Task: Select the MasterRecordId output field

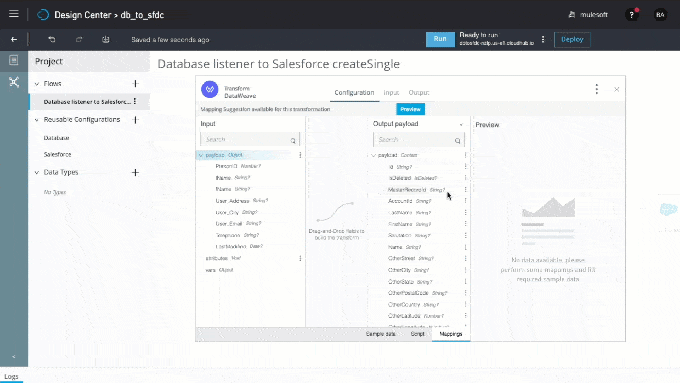Action: 416,190
